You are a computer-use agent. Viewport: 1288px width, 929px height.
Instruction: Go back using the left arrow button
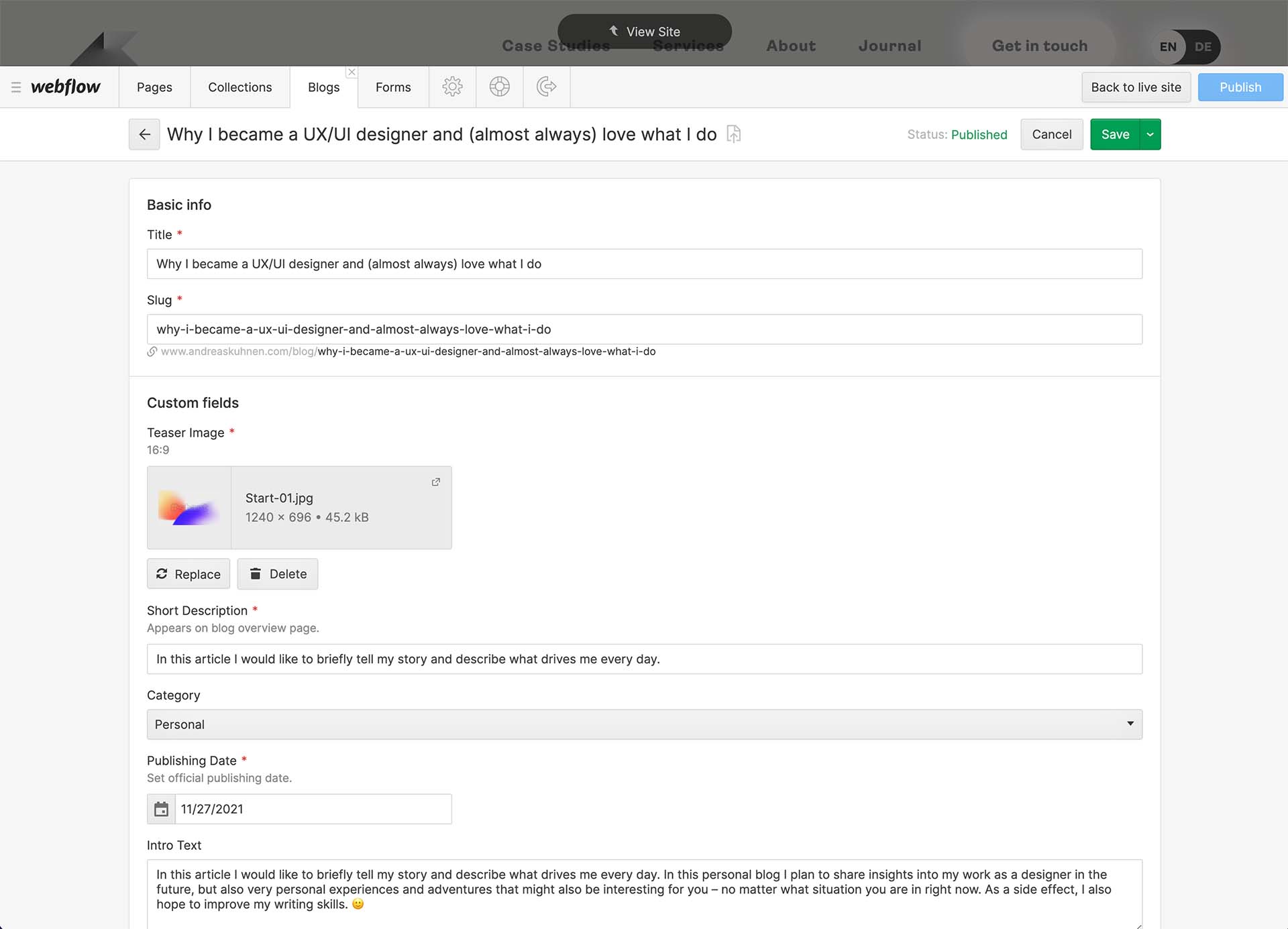(144, 134)
